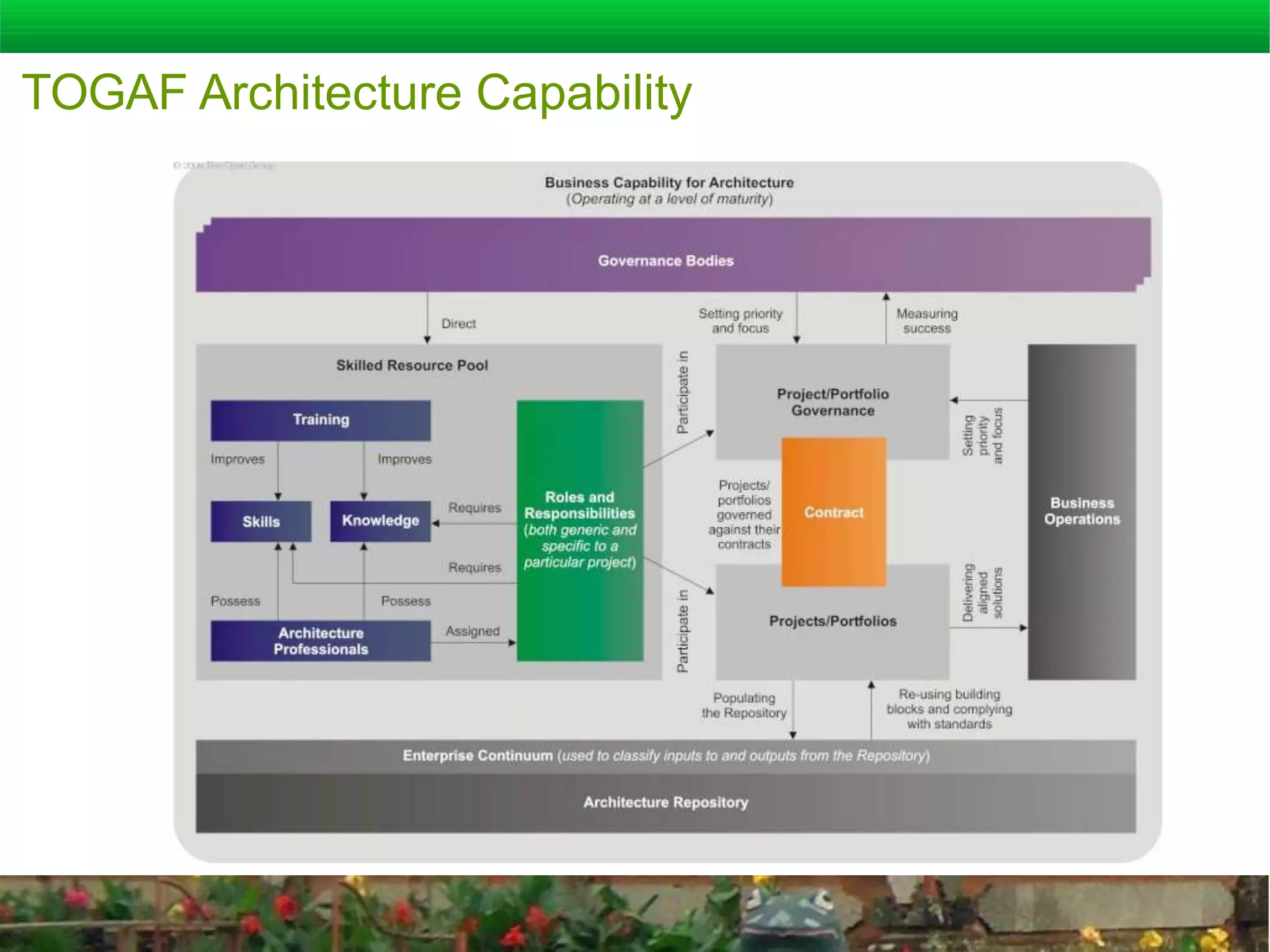Click the Knowledge box

380,521
